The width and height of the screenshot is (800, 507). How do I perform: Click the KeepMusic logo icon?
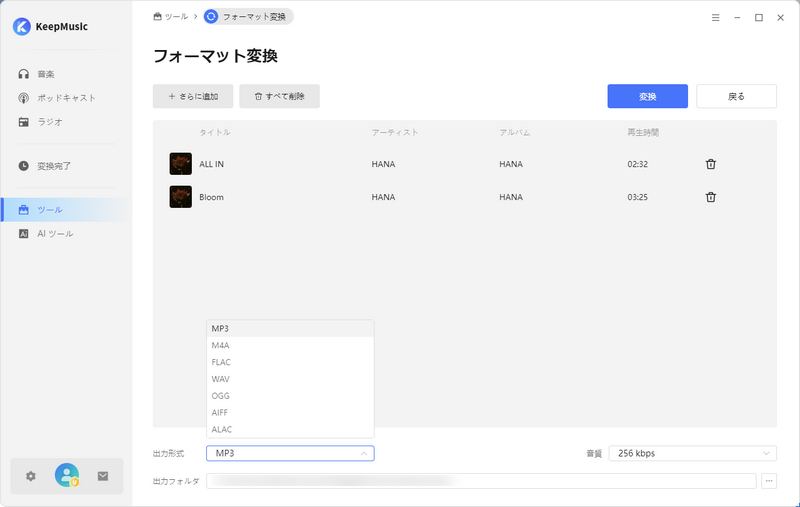coord(22,27)
